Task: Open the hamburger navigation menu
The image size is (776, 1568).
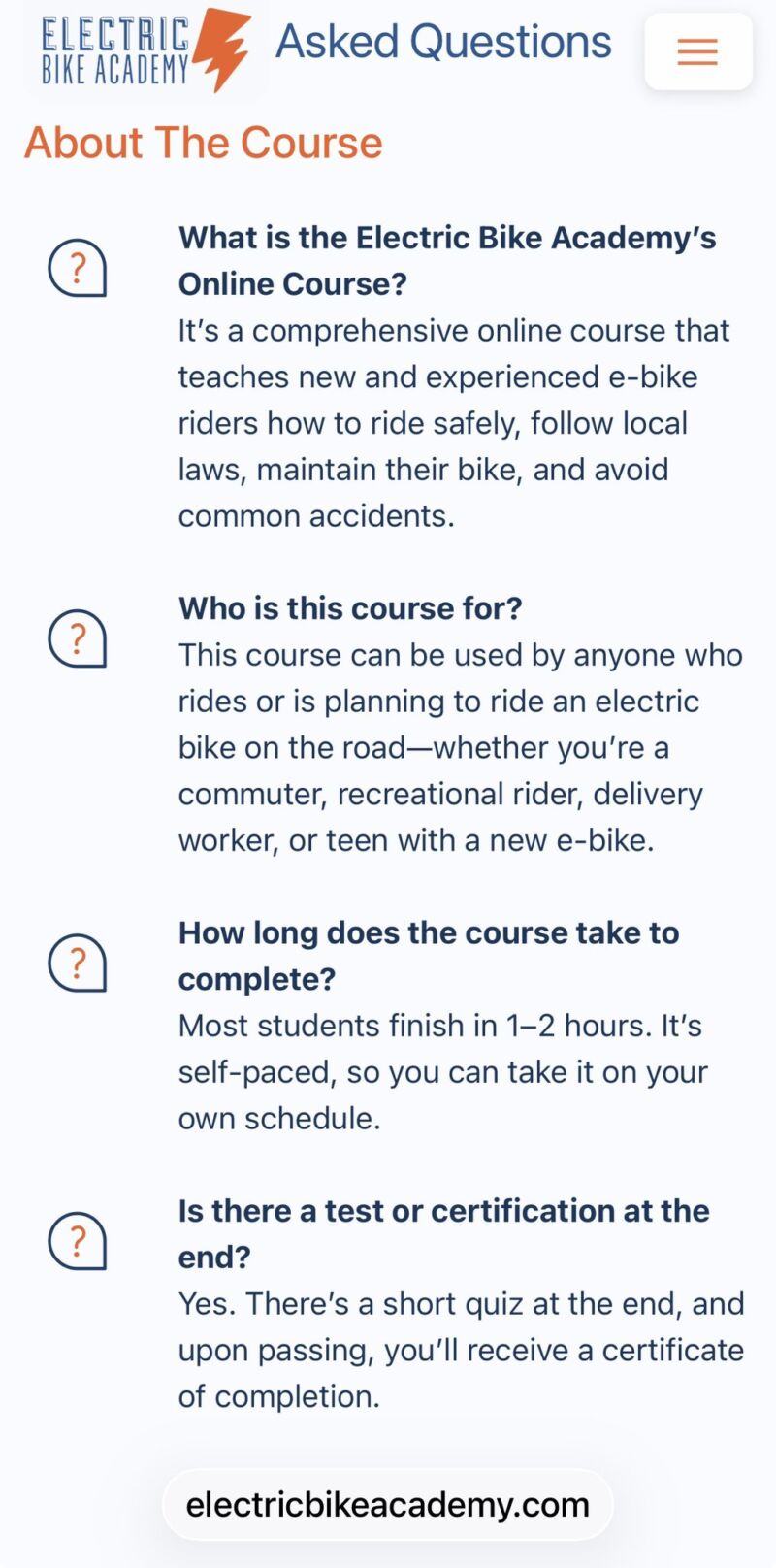Action: pyautogui.click(x=697, y=51)
